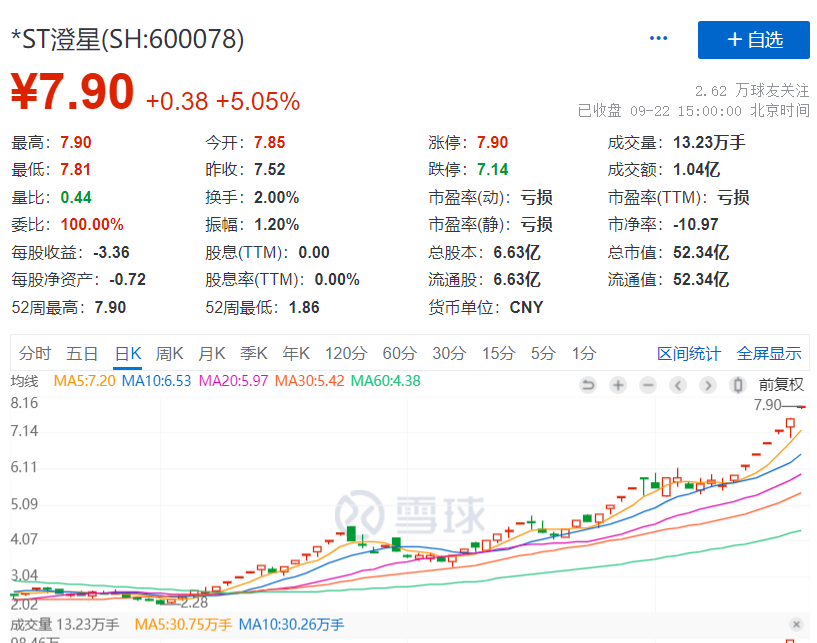The height and width of the screenshot is (643, 817).
Task: Zoom in the K-line chart with plus icon
Action: click(x=618, y=385)
